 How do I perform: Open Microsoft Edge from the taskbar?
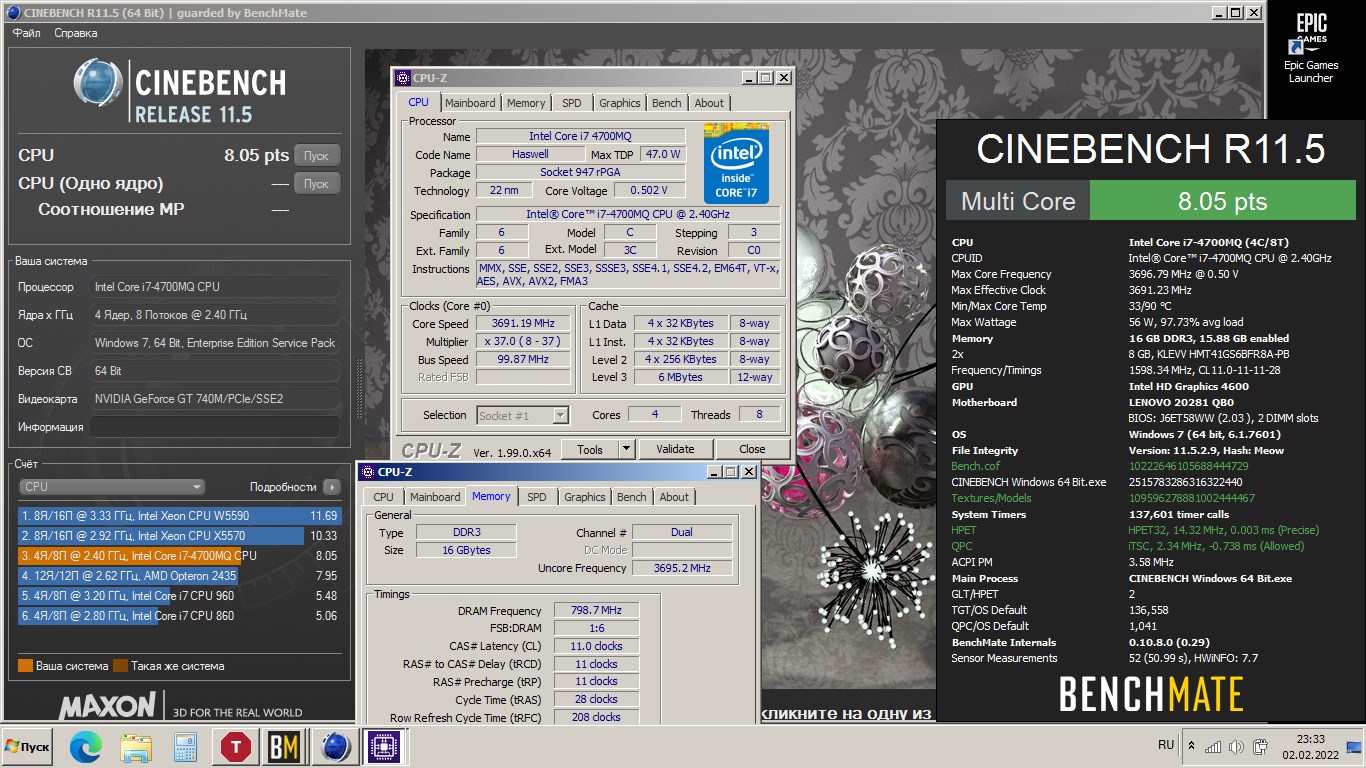[x=86, y=747]
